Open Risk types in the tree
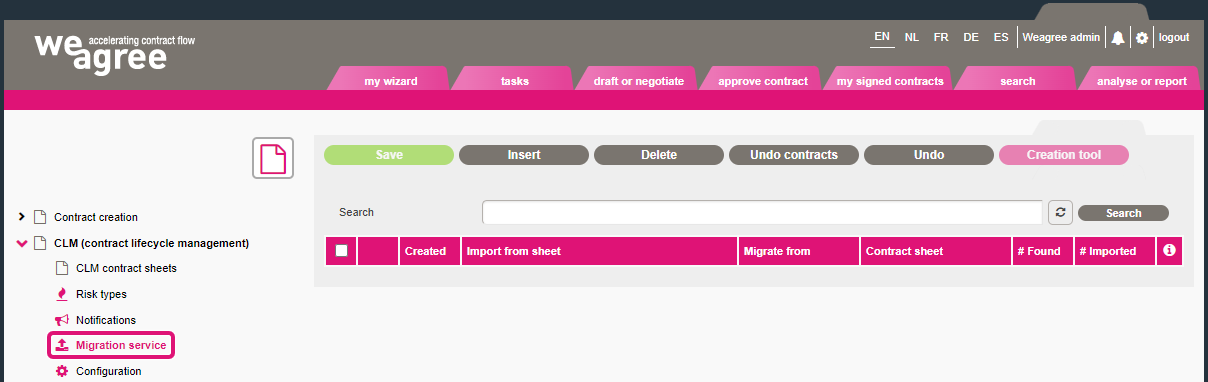1208x382 pixels. pos(101,294)
